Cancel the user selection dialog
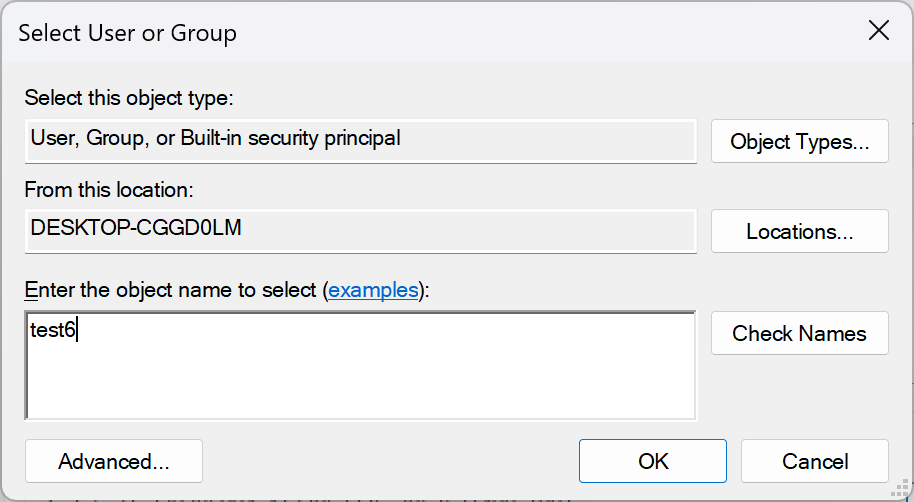The image size is (914, 502). tap(814, 461)
